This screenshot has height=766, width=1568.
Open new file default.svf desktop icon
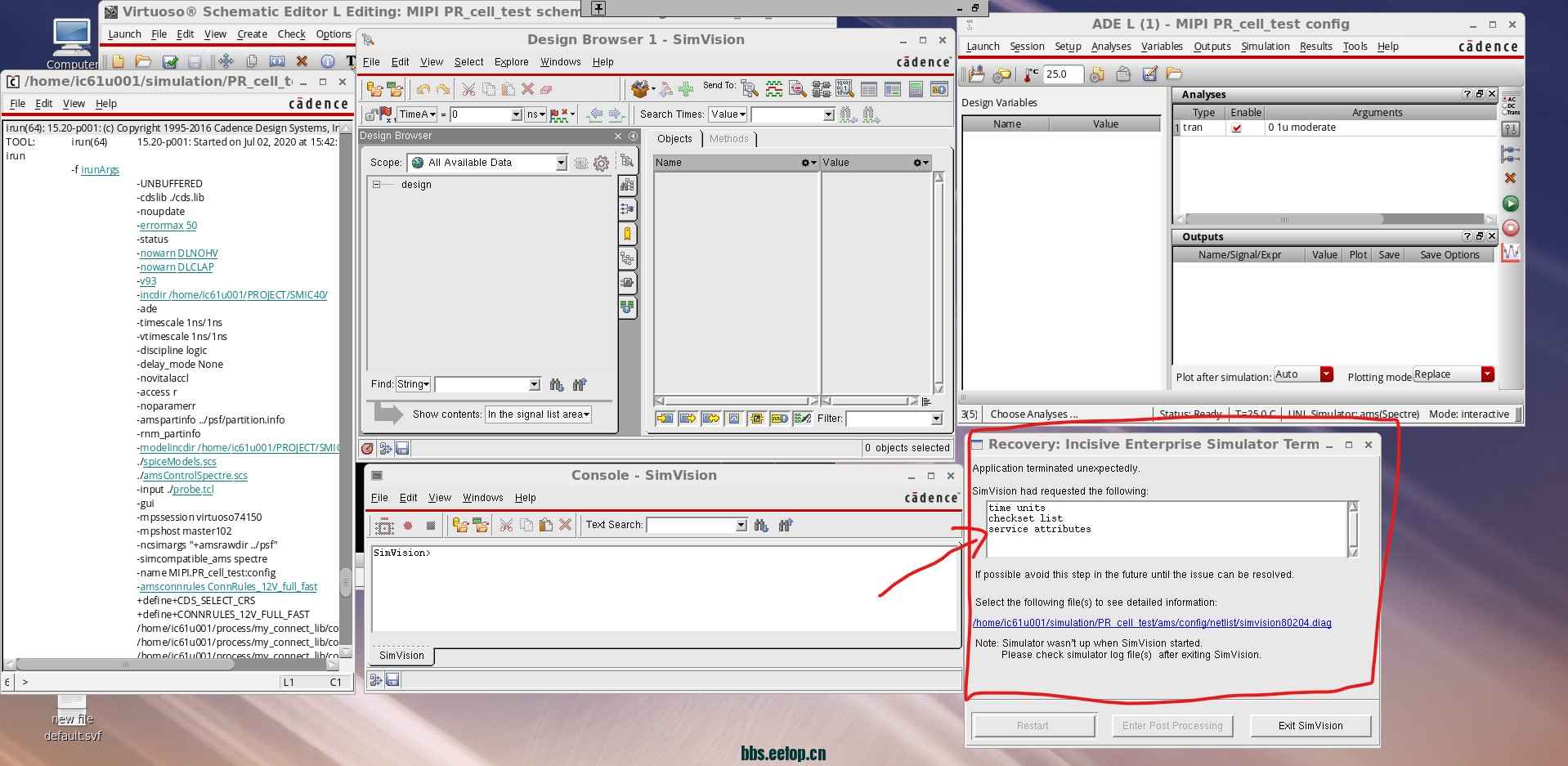[73, 719]
